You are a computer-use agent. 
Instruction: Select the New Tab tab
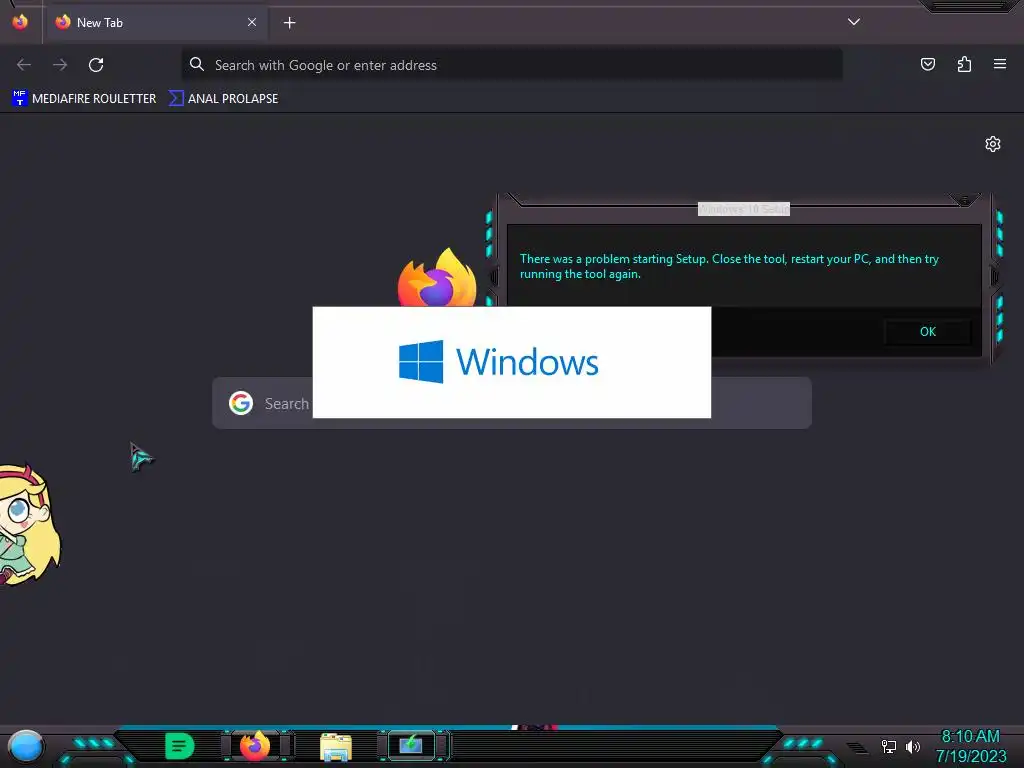[157, 23]
